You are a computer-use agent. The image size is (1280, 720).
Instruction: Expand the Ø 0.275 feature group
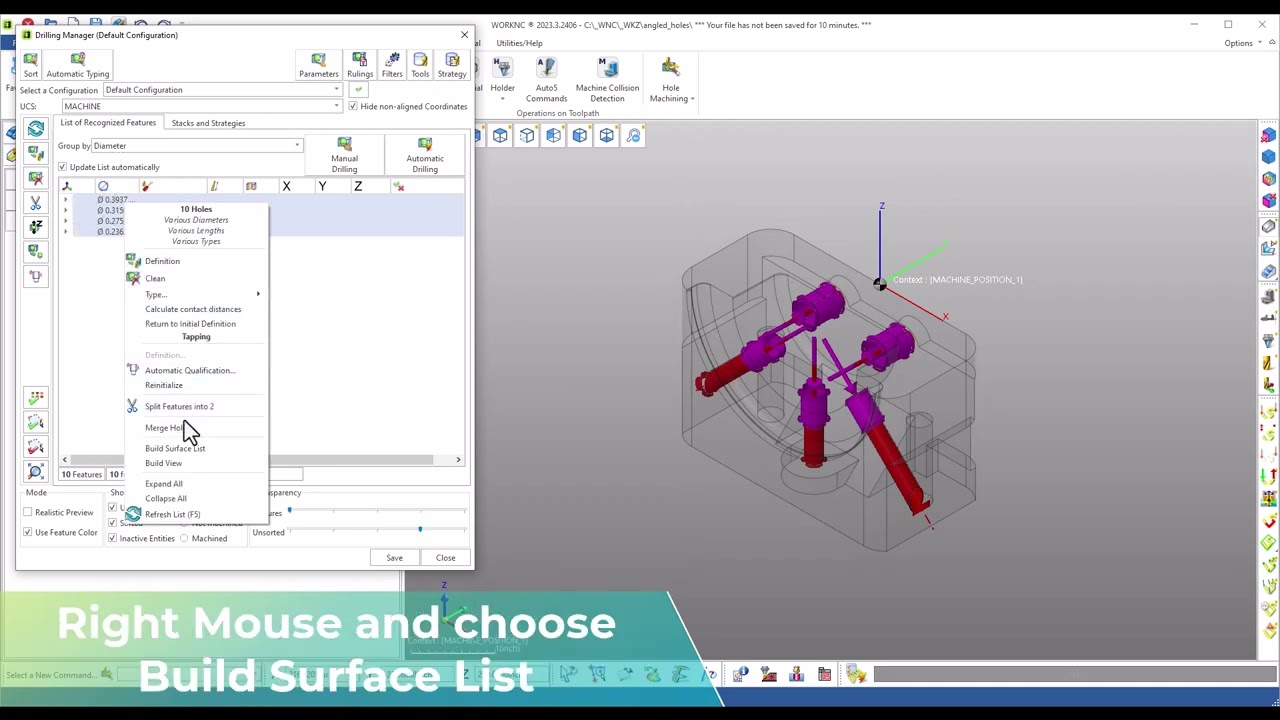tap(66, 221)
